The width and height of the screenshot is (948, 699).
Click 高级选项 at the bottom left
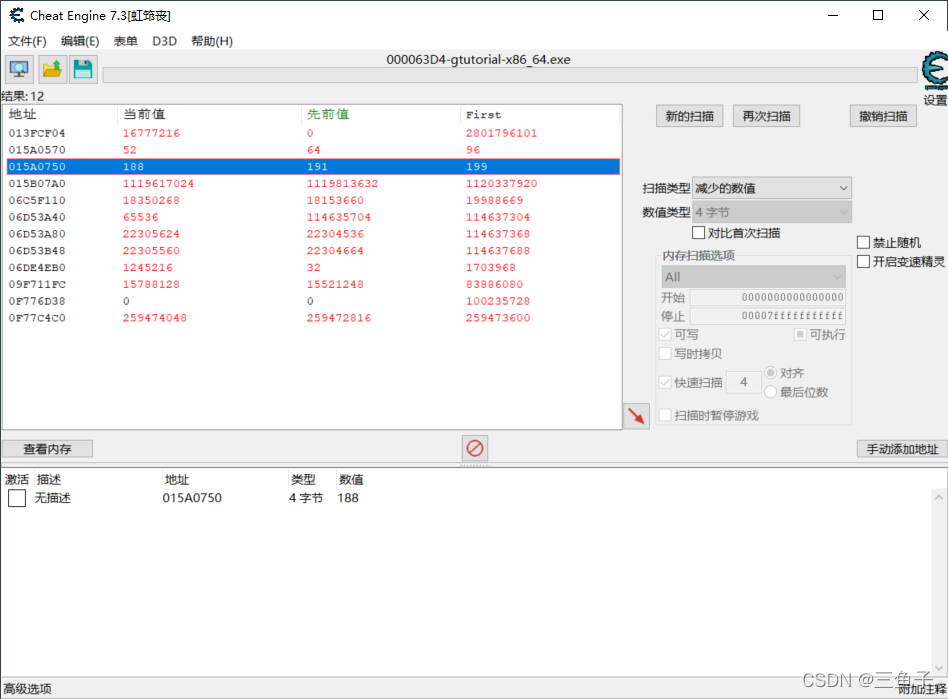point(28,689)
